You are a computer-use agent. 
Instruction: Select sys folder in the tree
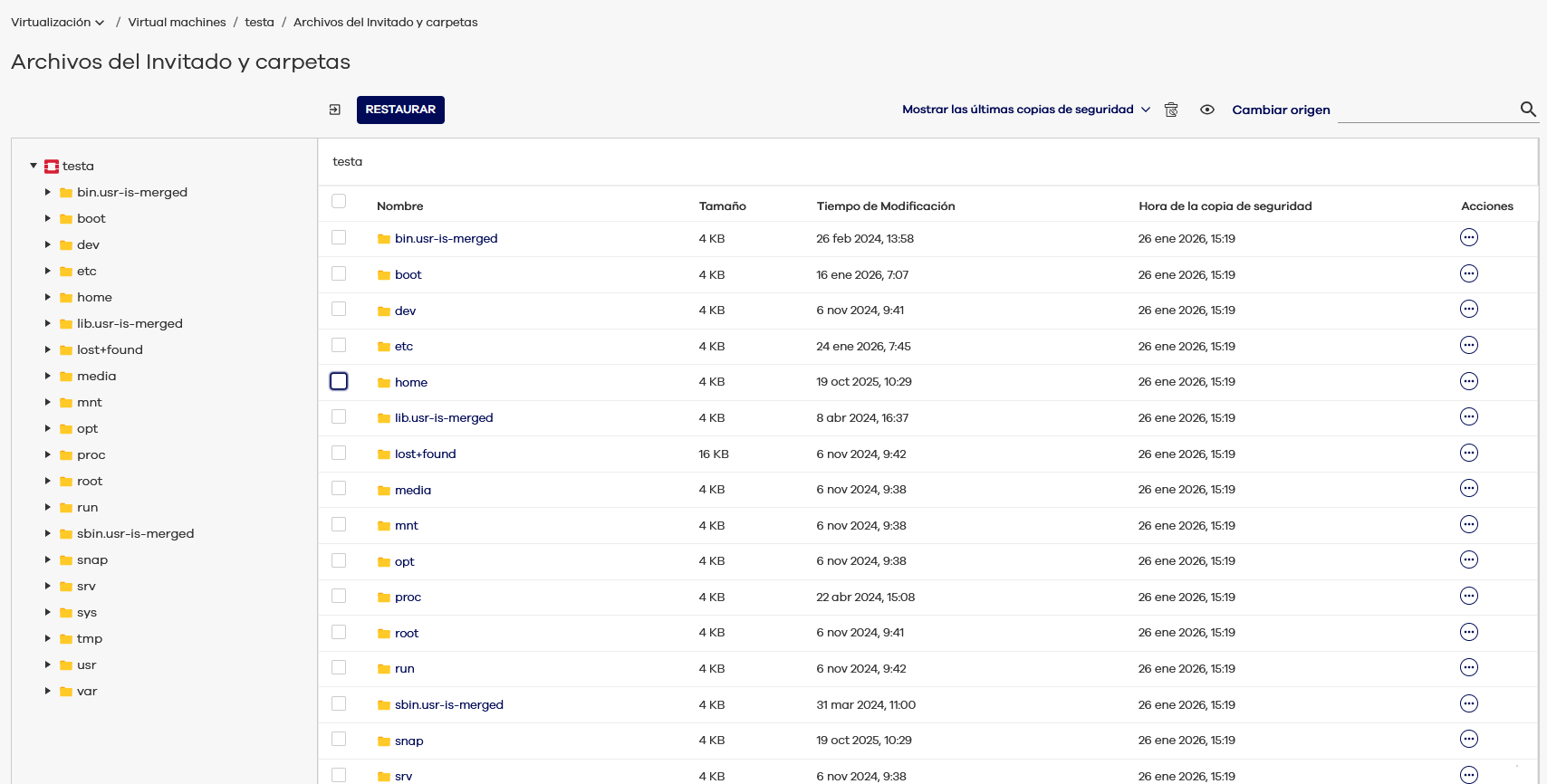(87, 613)
